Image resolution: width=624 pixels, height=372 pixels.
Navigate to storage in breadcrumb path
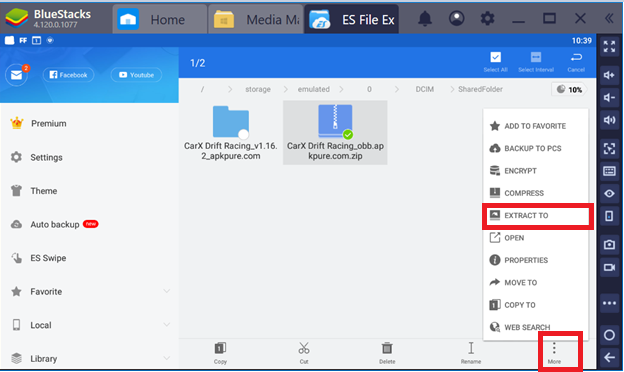pos(257,89)
